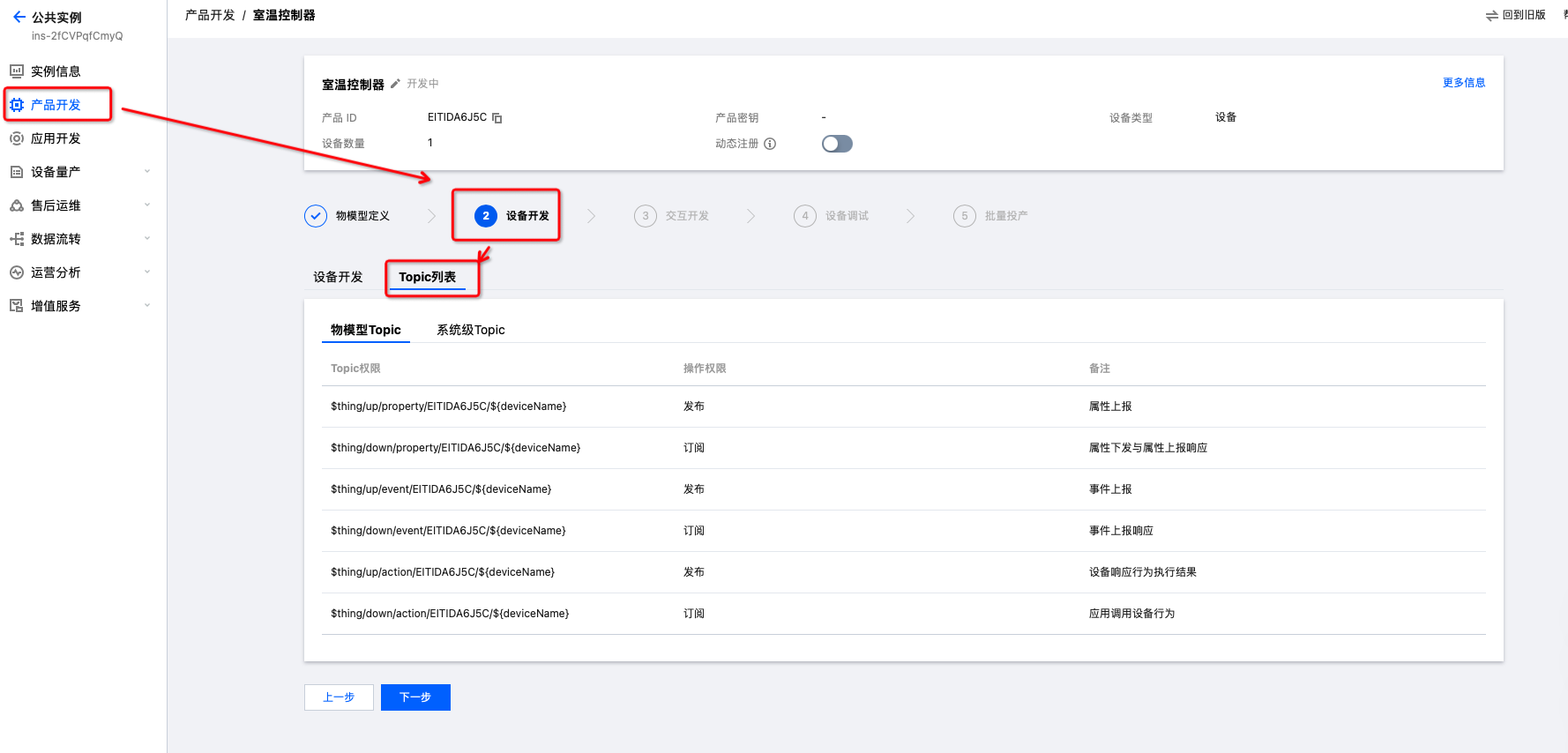Click the back arrow next to 公共实例

pyautogui.click(x=19, y=17)
